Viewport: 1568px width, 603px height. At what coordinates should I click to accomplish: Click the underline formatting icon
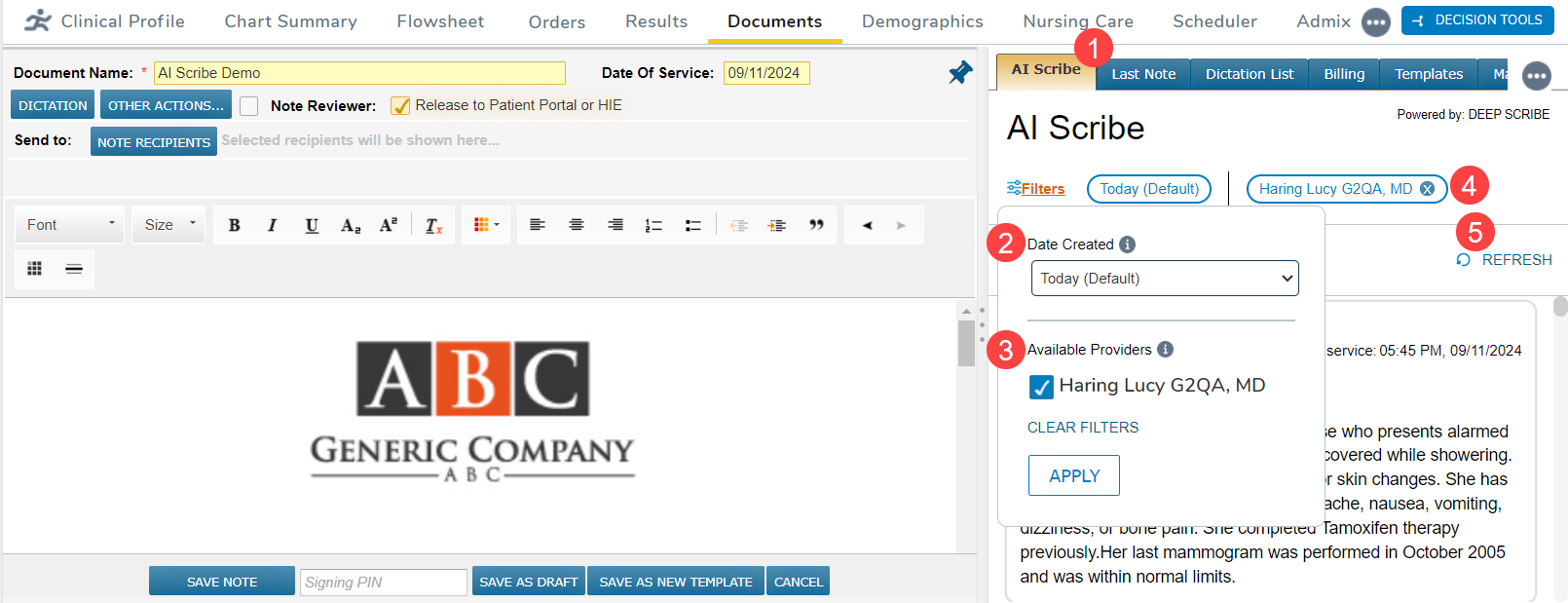pyautogui.click(x=312, y=225)
